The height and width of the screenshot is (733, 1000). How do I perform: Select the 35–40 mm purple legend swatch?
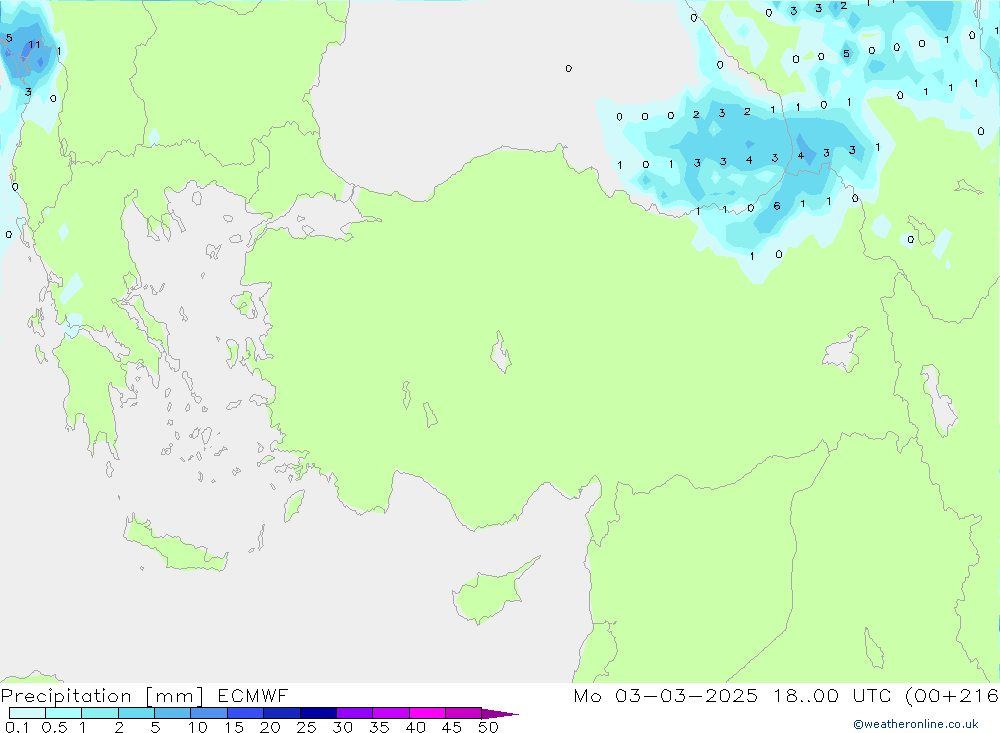[391, 713]
